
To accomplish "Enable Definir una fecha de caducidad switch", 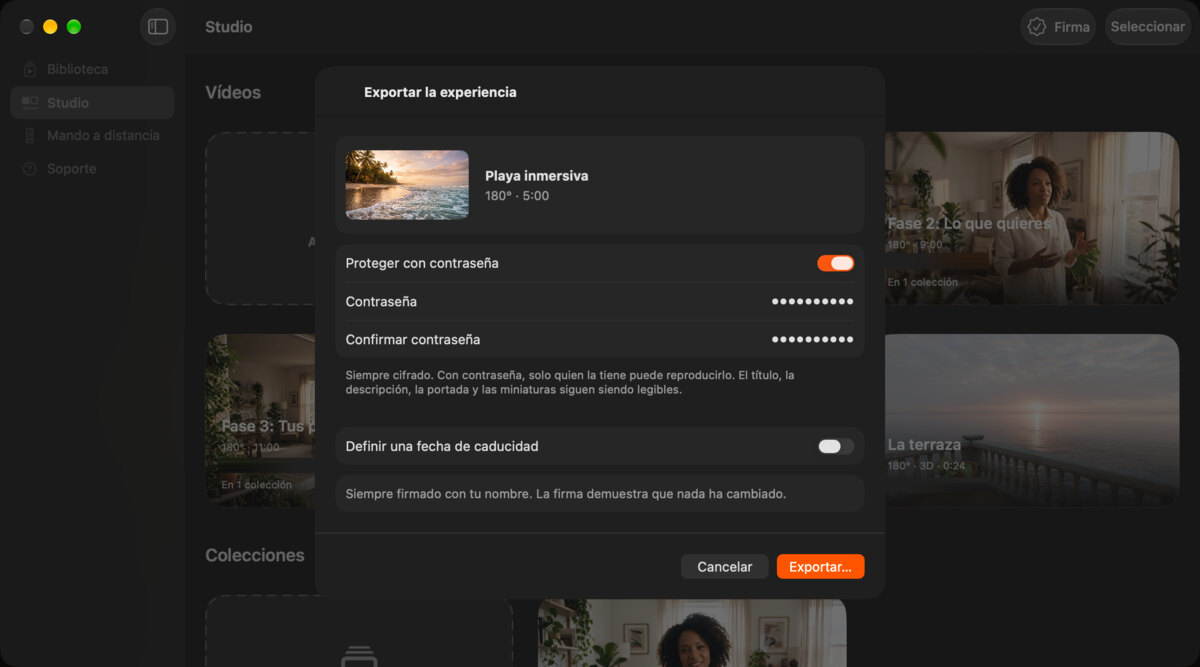I will [x=835, y=446].
